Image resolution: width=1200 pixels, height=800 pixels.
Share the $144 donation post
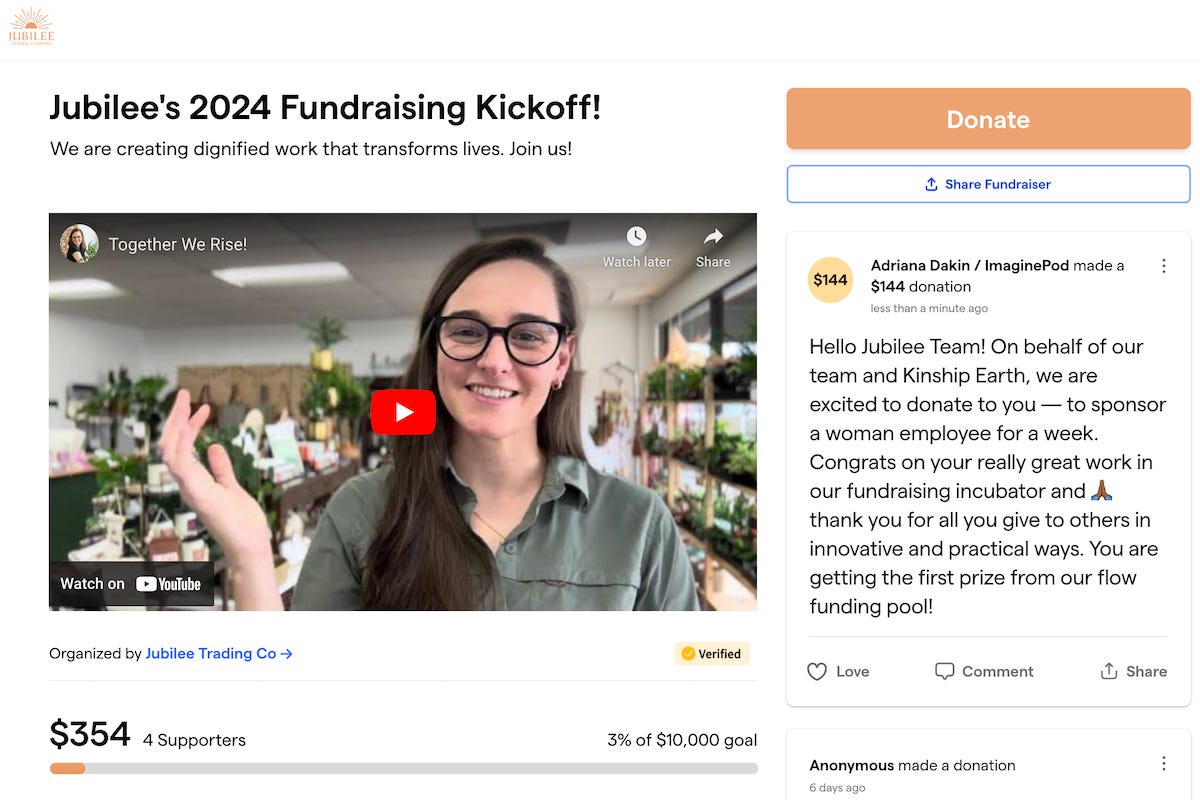tap(1133, 671)
